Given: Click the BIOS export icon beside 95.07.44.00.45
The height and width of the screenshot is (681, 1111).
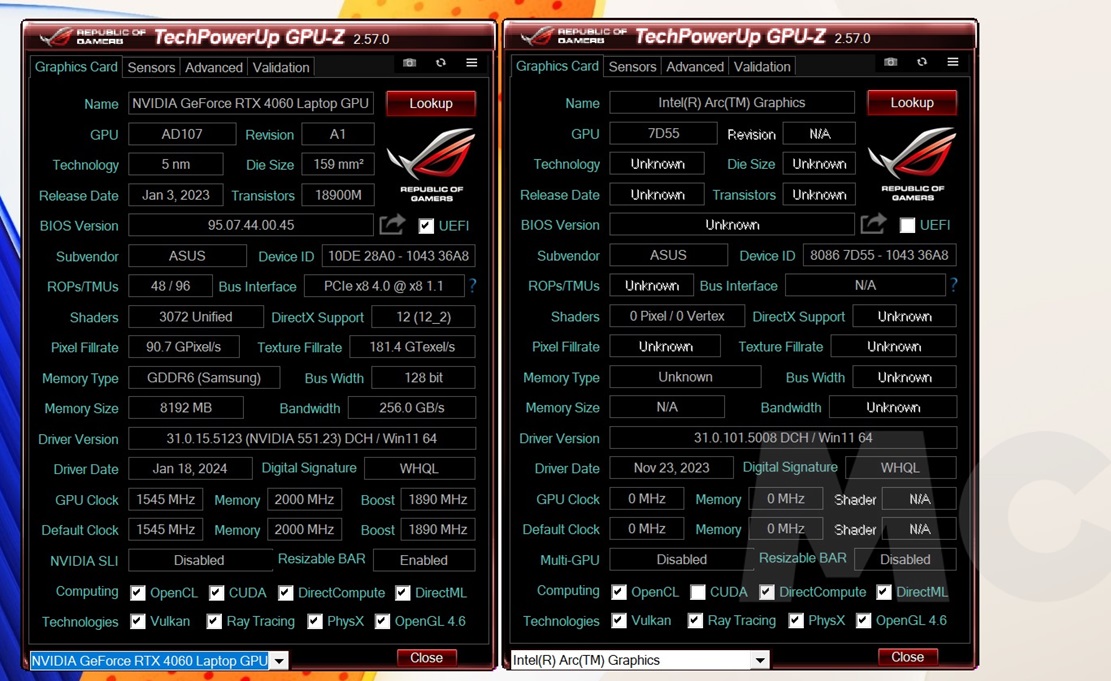Looking at the screenshot, I should click(392, 225).
